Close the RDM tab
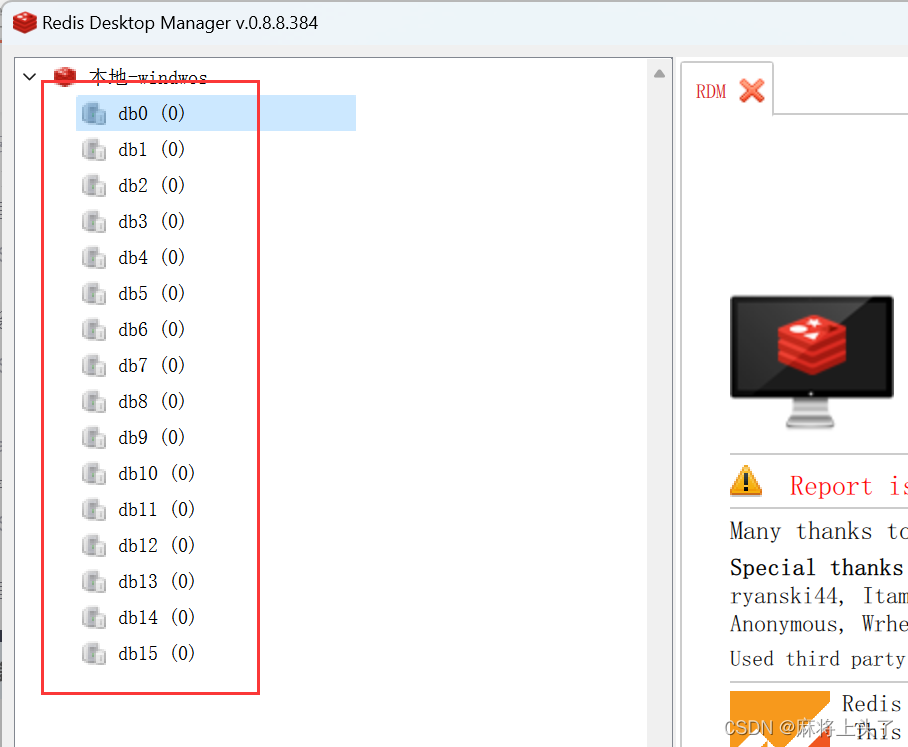 pos(752,91)
